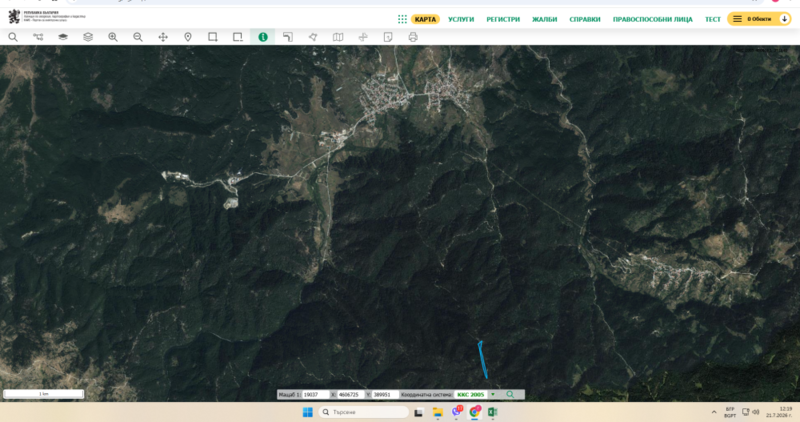Screen dimensions: 800x422
Task: Click the X coordinate input field
Action: [351, 394]
